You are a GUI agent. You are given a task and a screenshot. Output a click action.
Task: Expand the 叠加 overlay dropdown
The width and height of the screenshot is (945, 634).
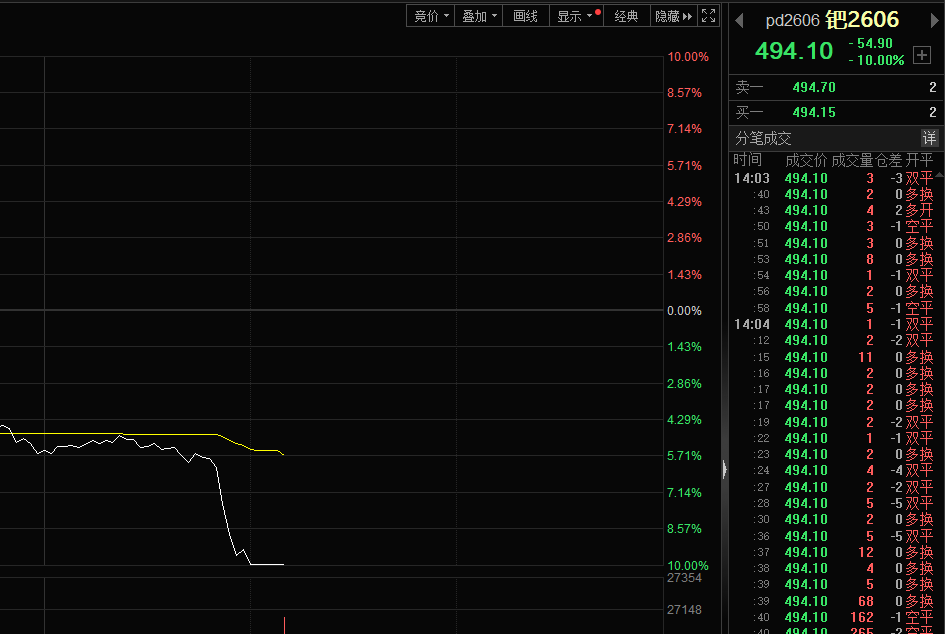point(479,16)
